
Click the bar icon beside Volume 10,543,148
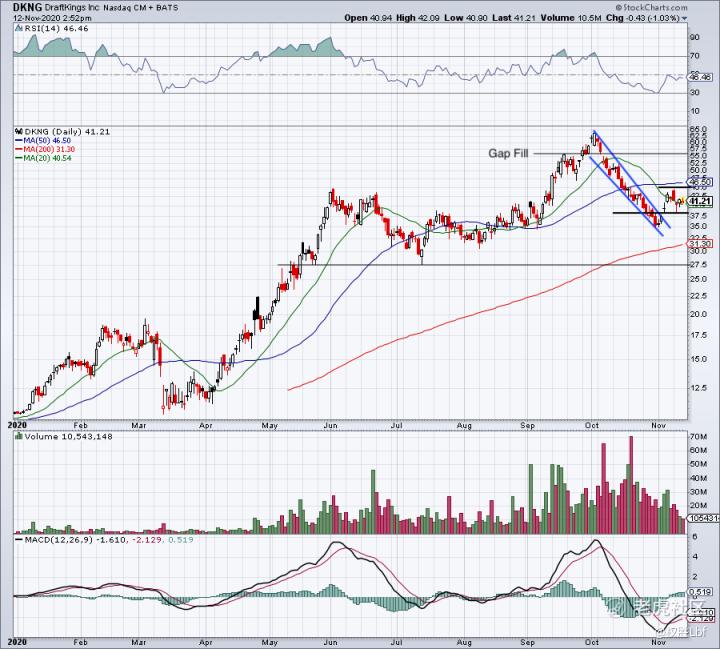coord(18,436)
